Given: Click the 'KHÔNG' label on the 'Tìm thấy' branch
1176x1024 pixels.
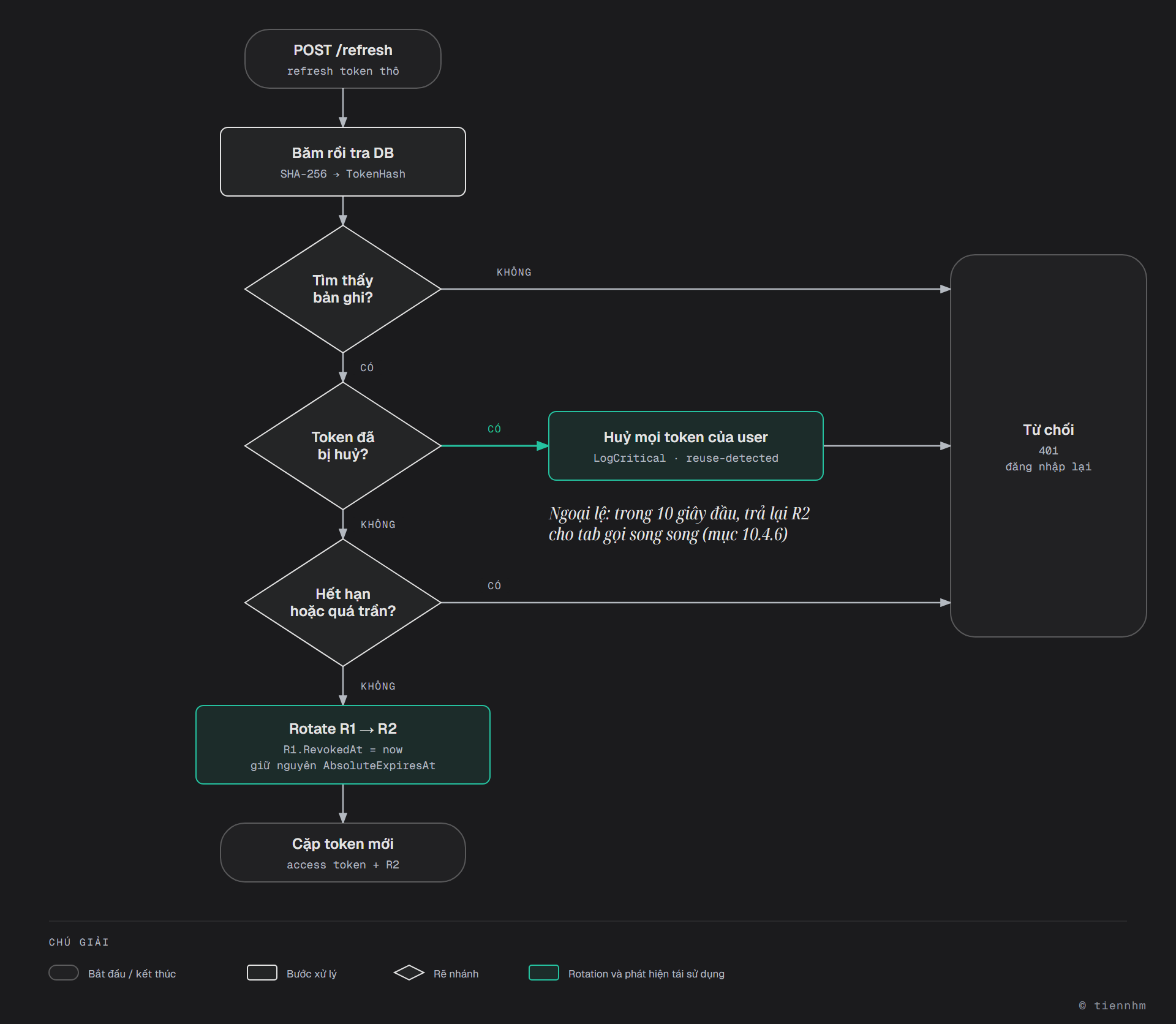Looking at the screenshot, I should click(514, 272).
